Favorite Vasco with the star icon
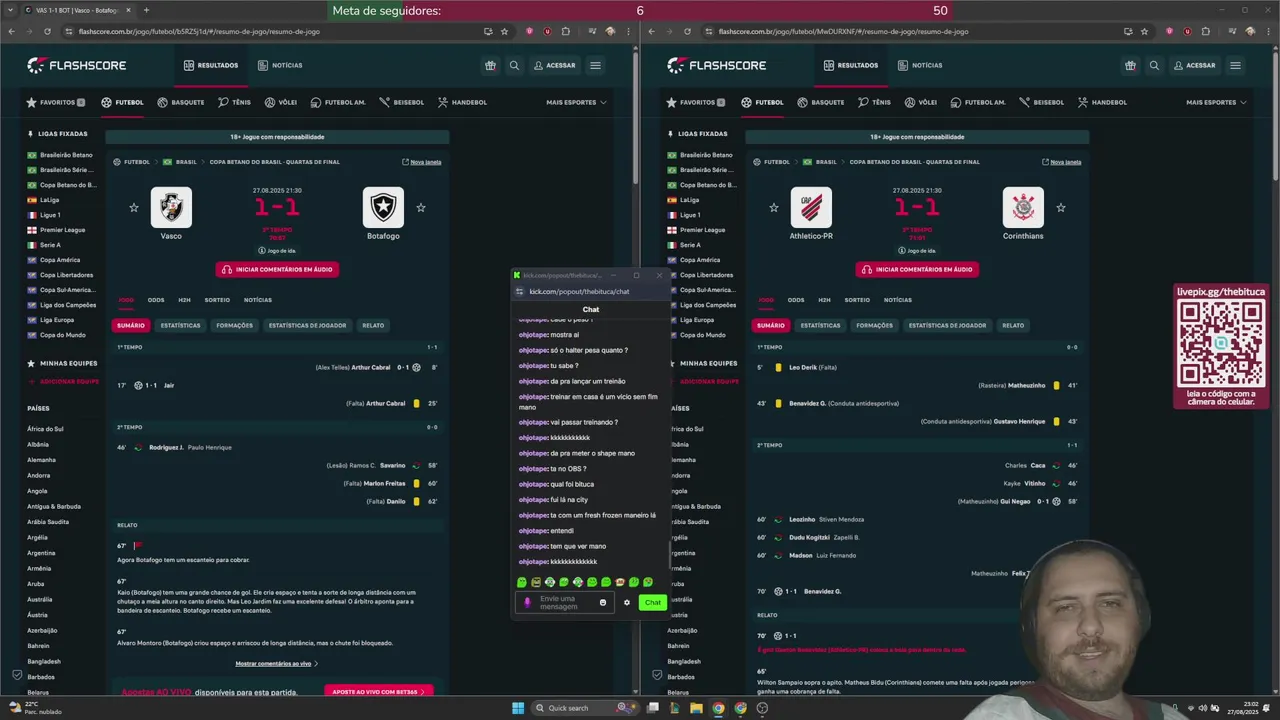Viewport: 1280px width, 720px height. [134, 208]
